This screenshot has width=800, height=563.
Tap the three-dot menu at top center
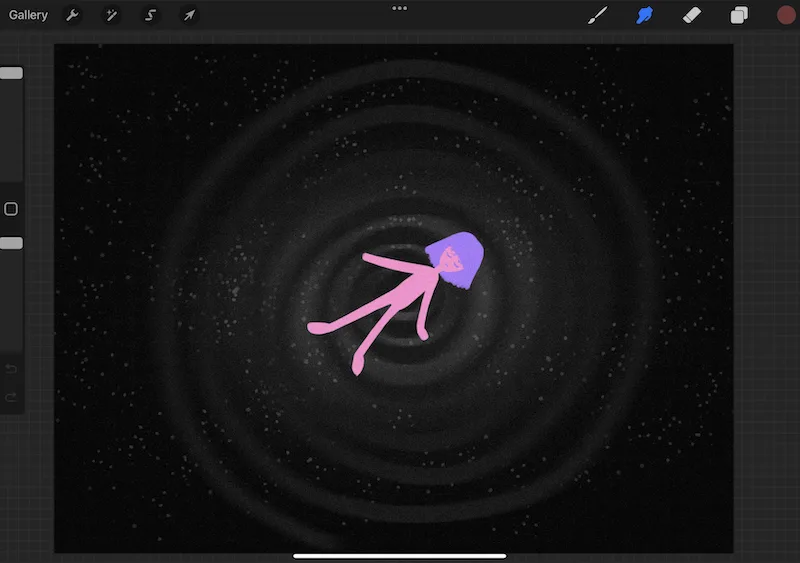click(x=399, y=8)
